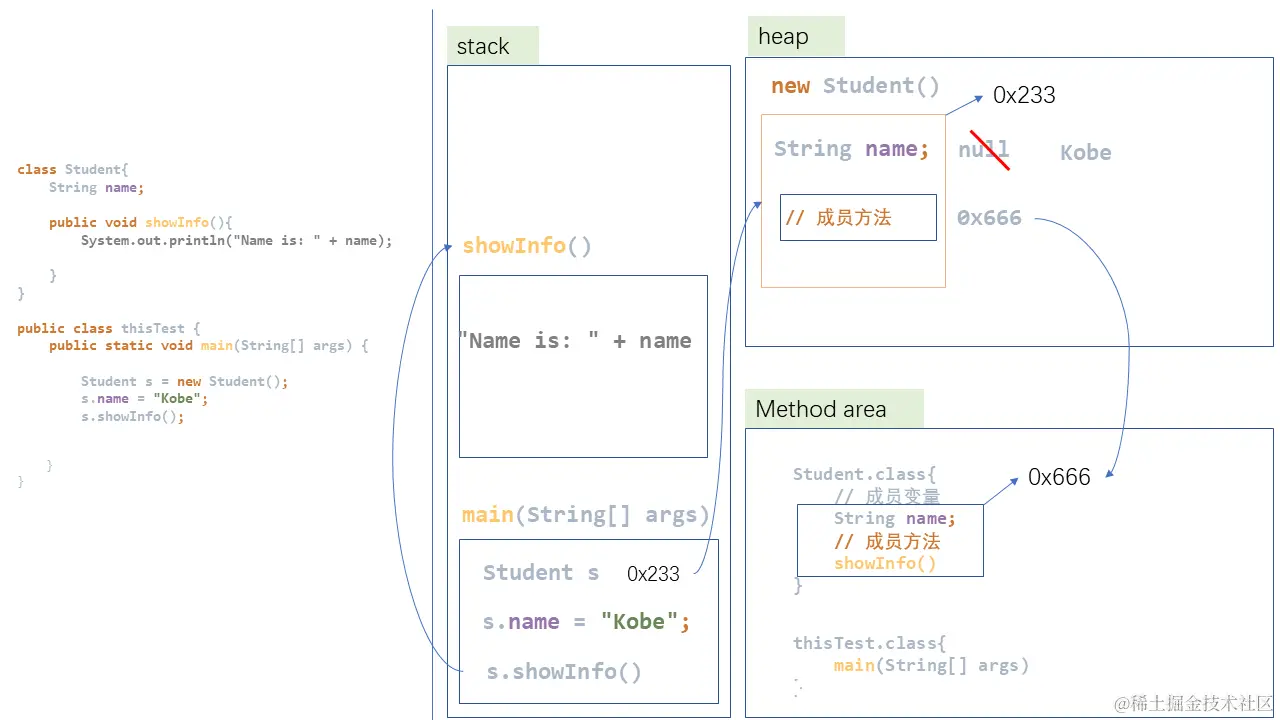Click "Student s" in the main frame
The width and height of the screenshot is (1280, 720).
pos(541,572)
